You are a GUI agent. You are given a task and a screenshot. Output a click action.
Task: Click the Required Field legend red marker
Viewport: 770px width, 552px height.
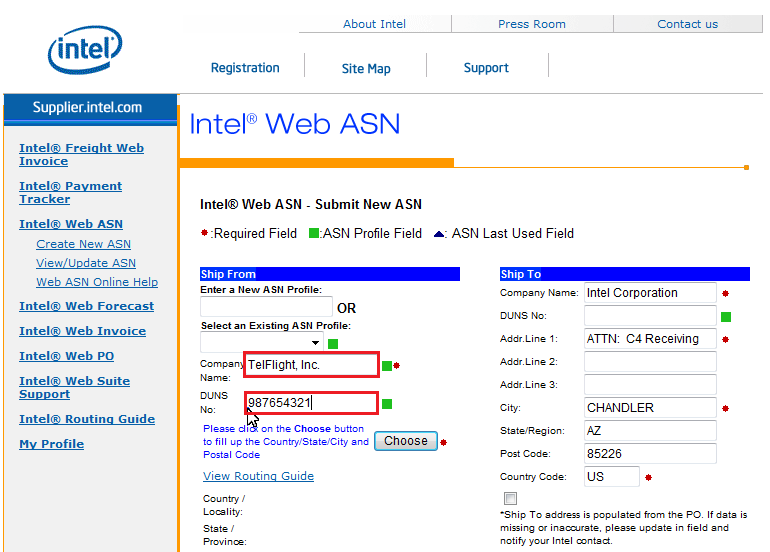point(204,233)
